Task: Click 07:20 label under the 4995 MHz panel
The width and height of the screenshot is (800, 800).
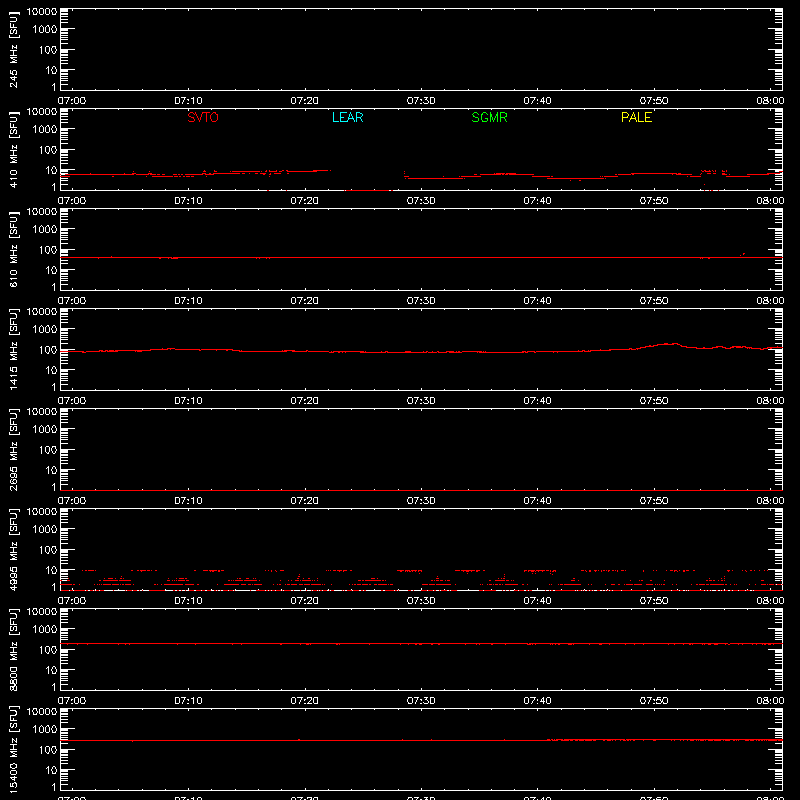Action: (305, 601)
